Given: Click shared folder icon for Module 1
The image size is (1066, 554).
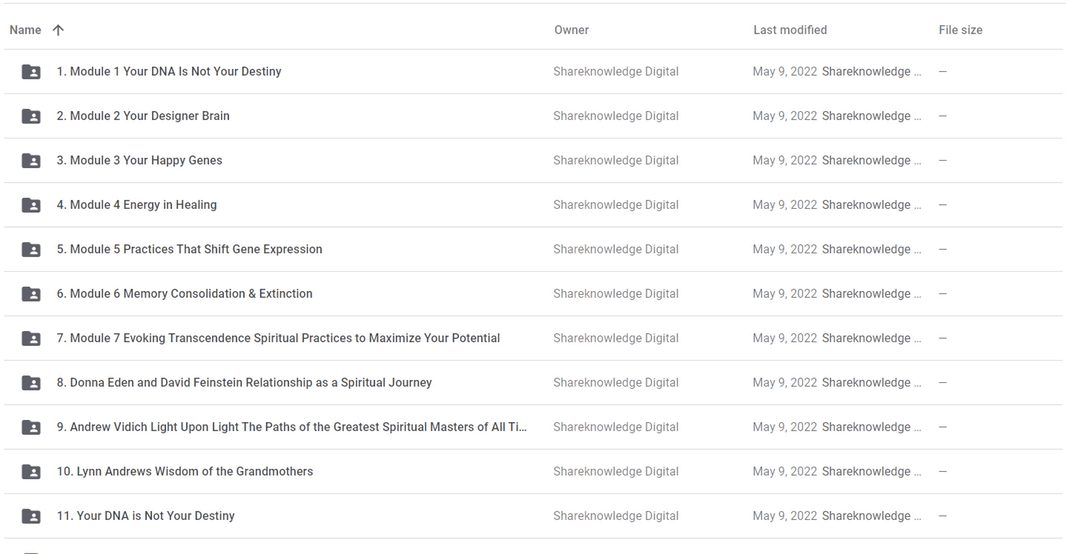Looking at the screenshot, I should click(x=31, y=71).
